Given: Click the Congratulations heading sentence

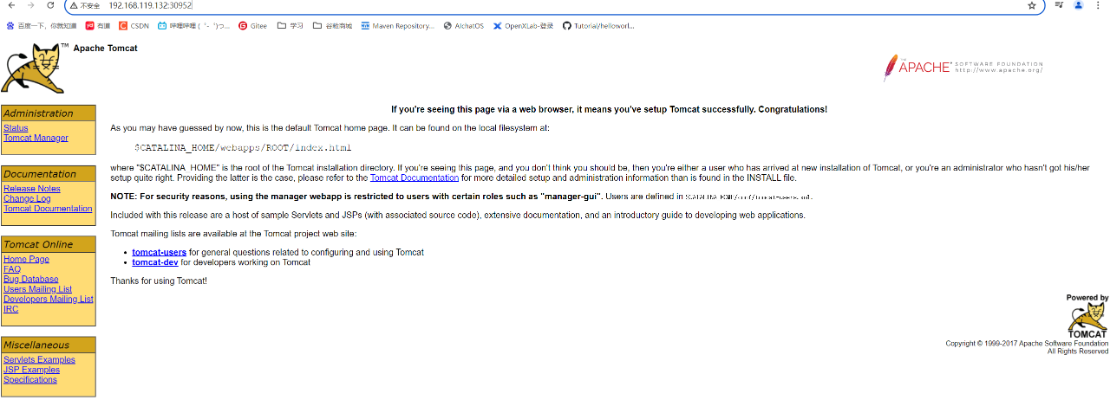Looking at the screenshot, I should tap(609, 109).
